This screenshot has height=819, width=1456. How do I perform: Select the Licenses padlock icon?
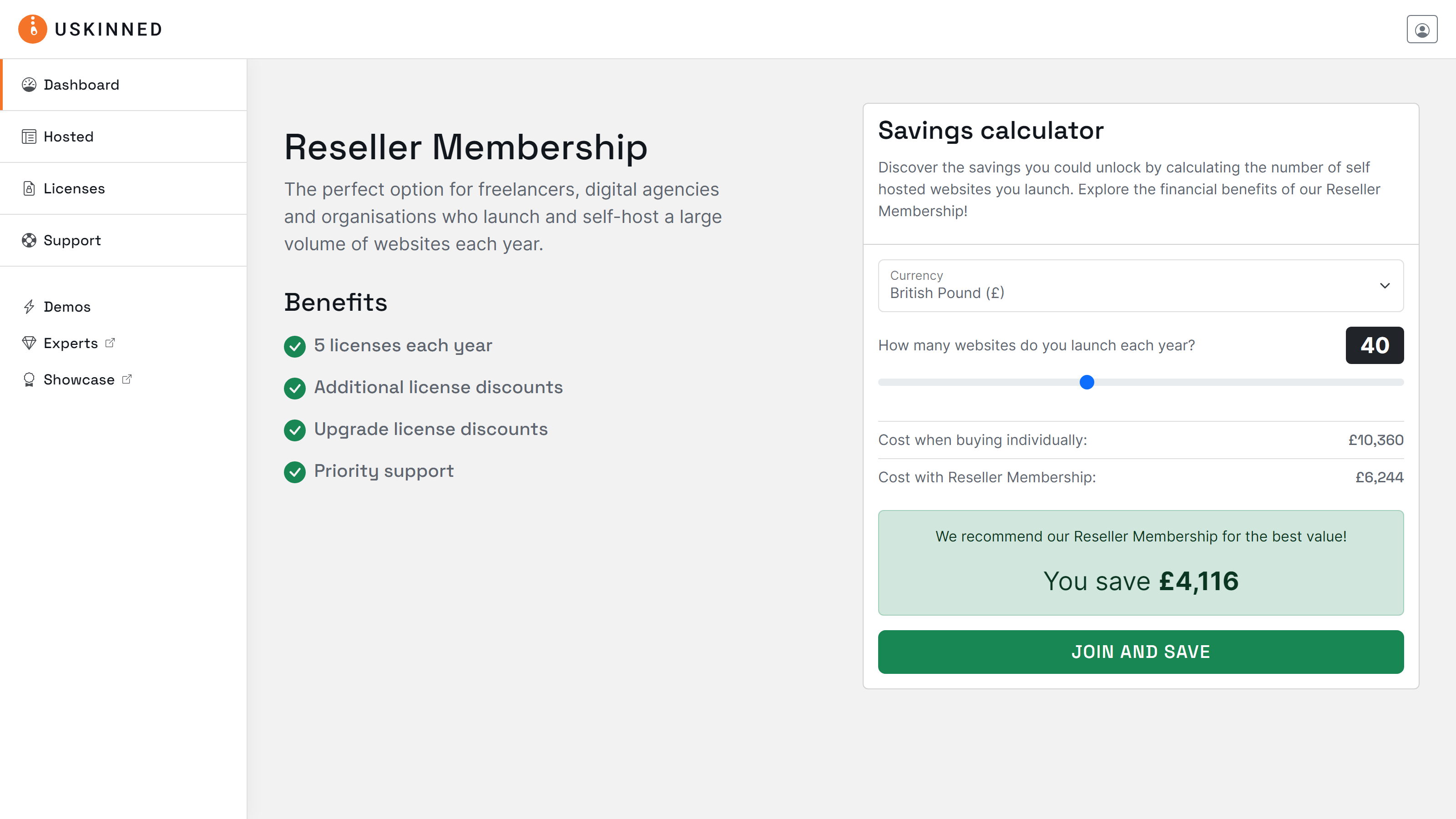click(30, 188)
